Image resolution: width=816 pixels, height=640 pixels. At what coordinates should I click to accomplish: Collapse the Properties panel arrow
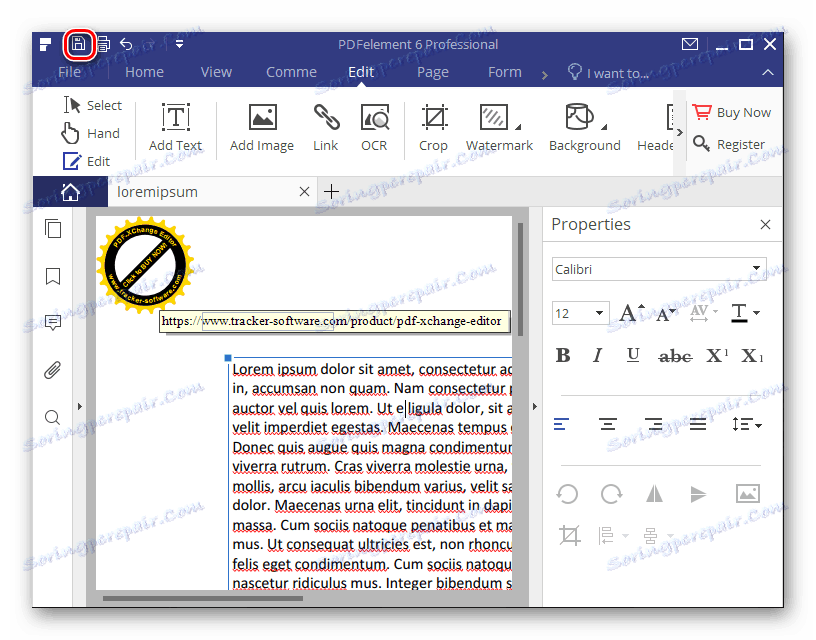click(535, 406)
